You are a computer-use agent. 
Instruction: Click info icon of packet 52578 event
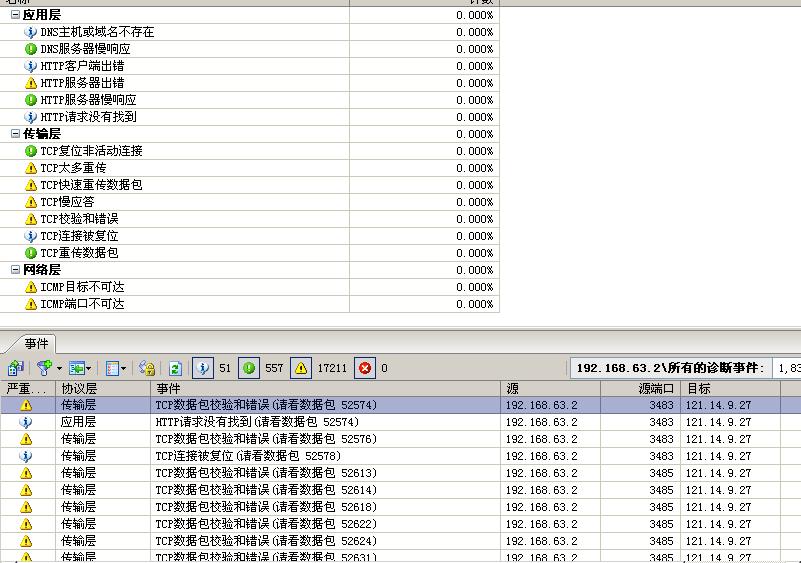coord(26,456)
